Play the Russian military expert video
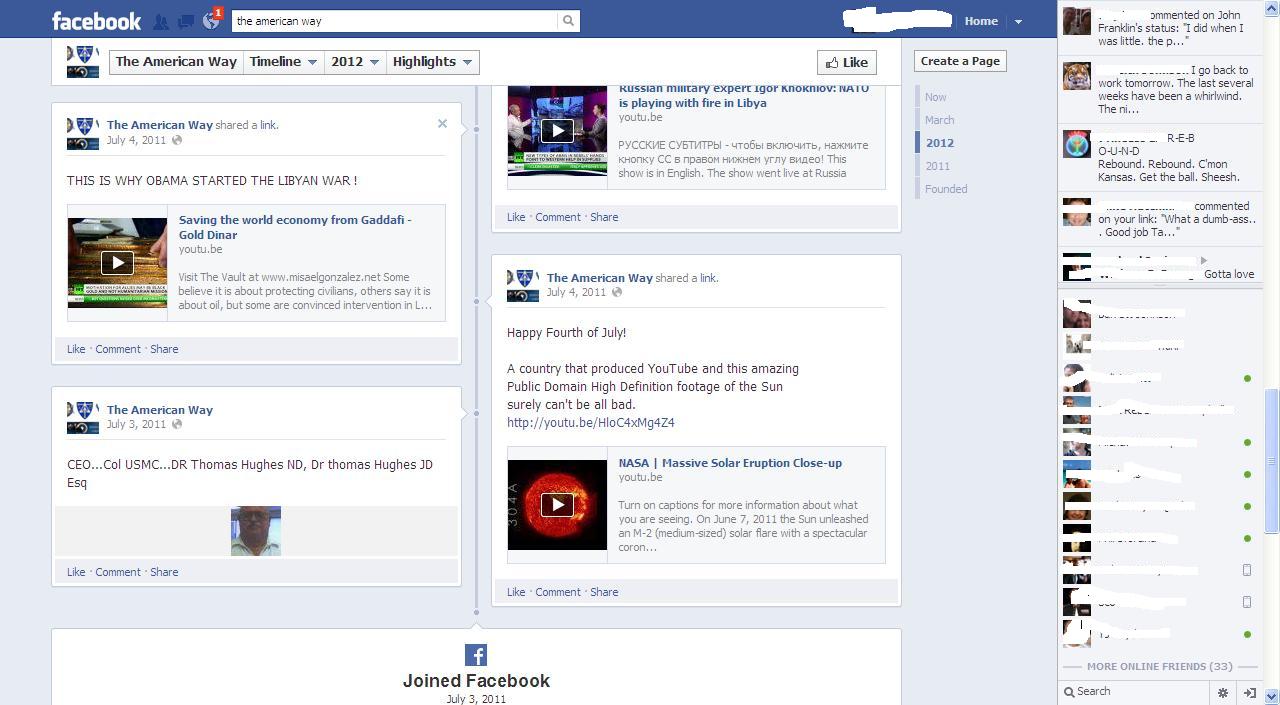This screenshot has width=1280, height=705. tap(557, 130)
